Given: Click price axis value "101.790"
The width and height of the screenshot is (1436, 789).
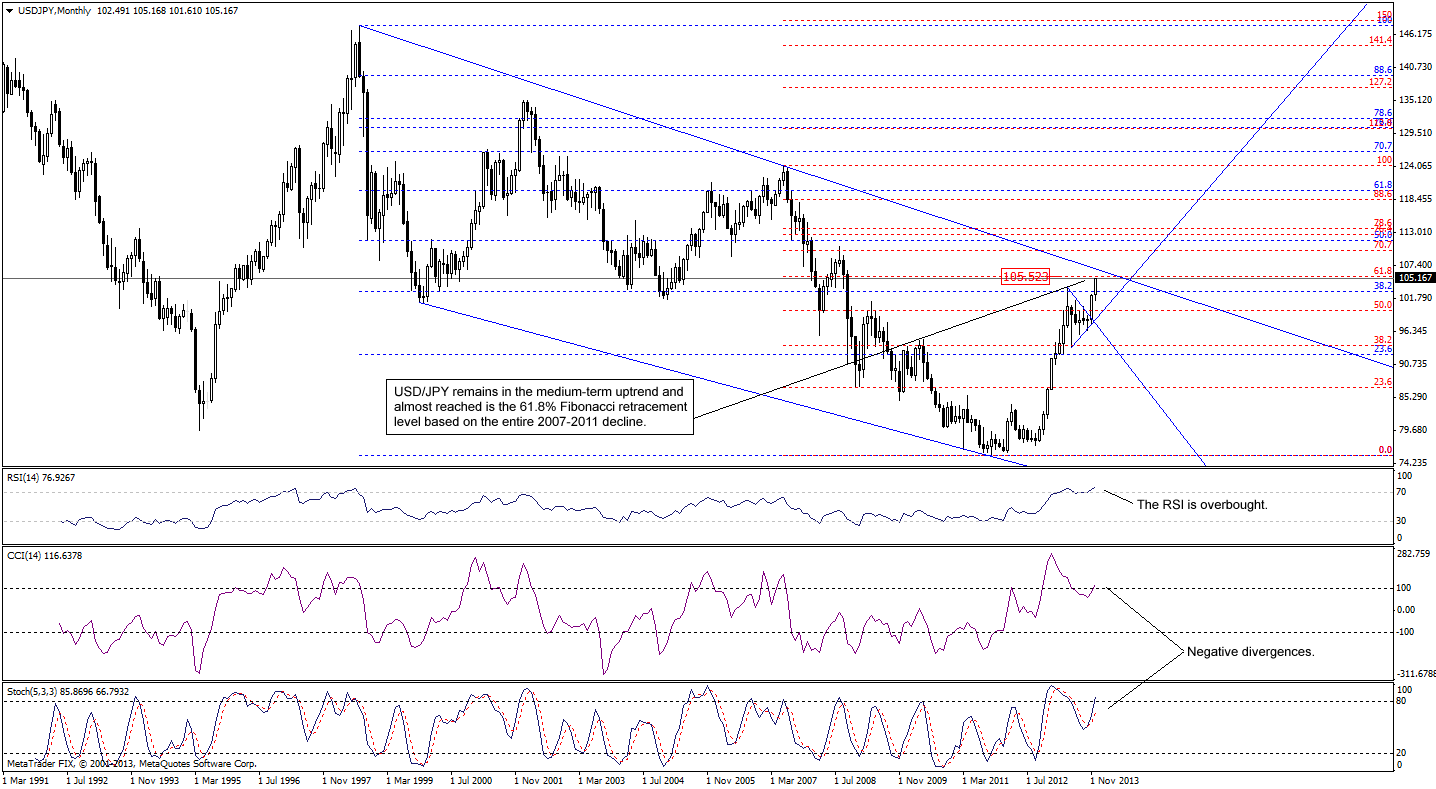Looking at the screenshot, I should click(x=1416, y=298).
